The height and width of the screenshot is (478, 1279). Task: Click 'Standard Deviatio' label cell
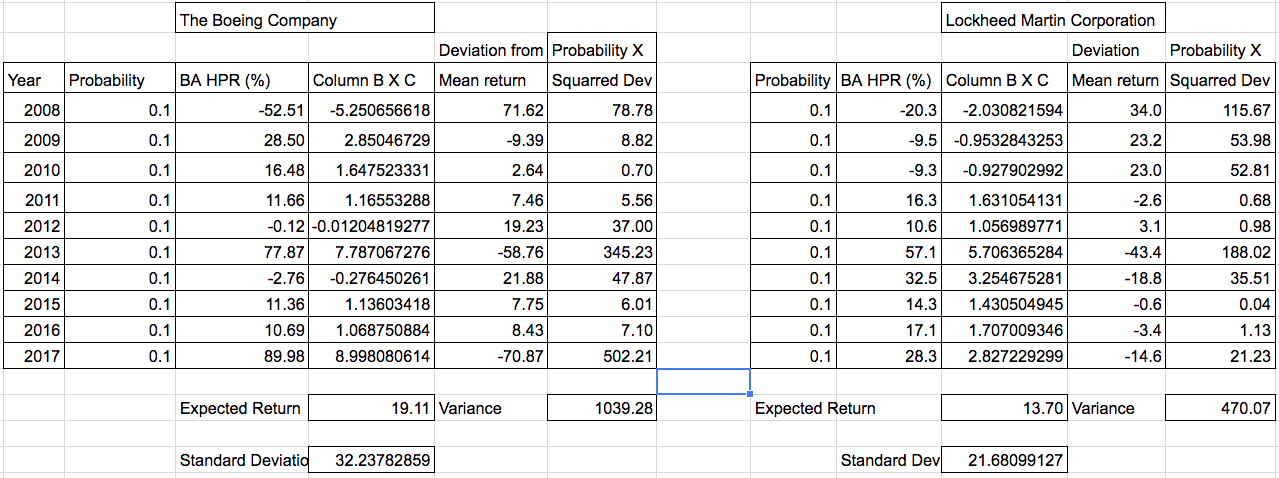242,460
